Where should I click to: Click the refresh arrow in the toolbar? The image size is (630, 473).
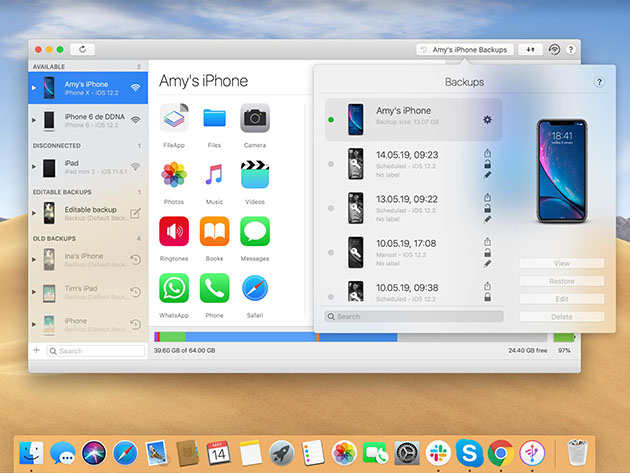[82, 49]
